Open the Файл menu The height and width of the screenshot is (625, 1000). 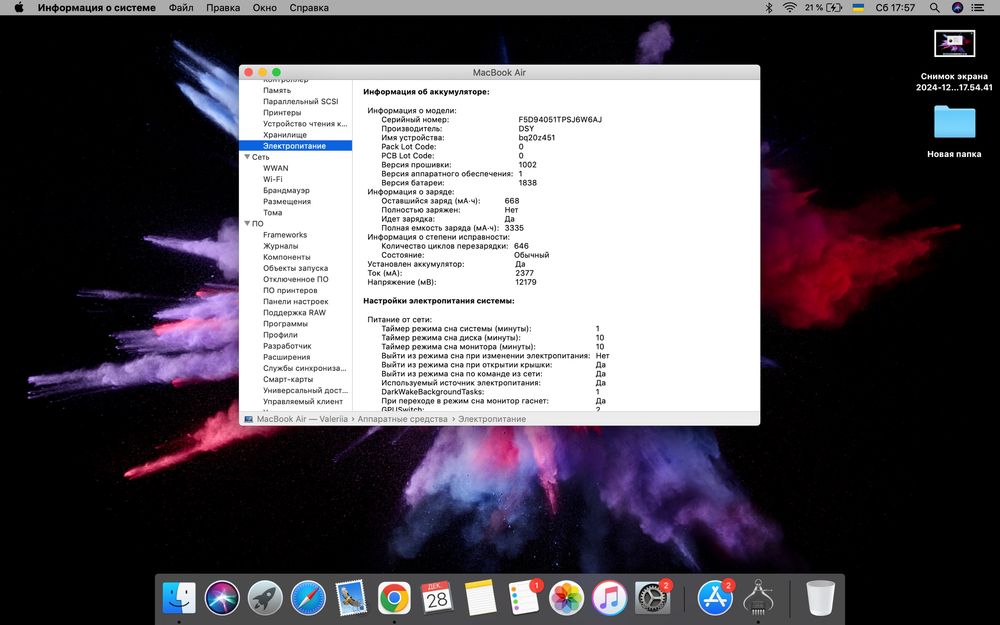[x=181, y=8]
